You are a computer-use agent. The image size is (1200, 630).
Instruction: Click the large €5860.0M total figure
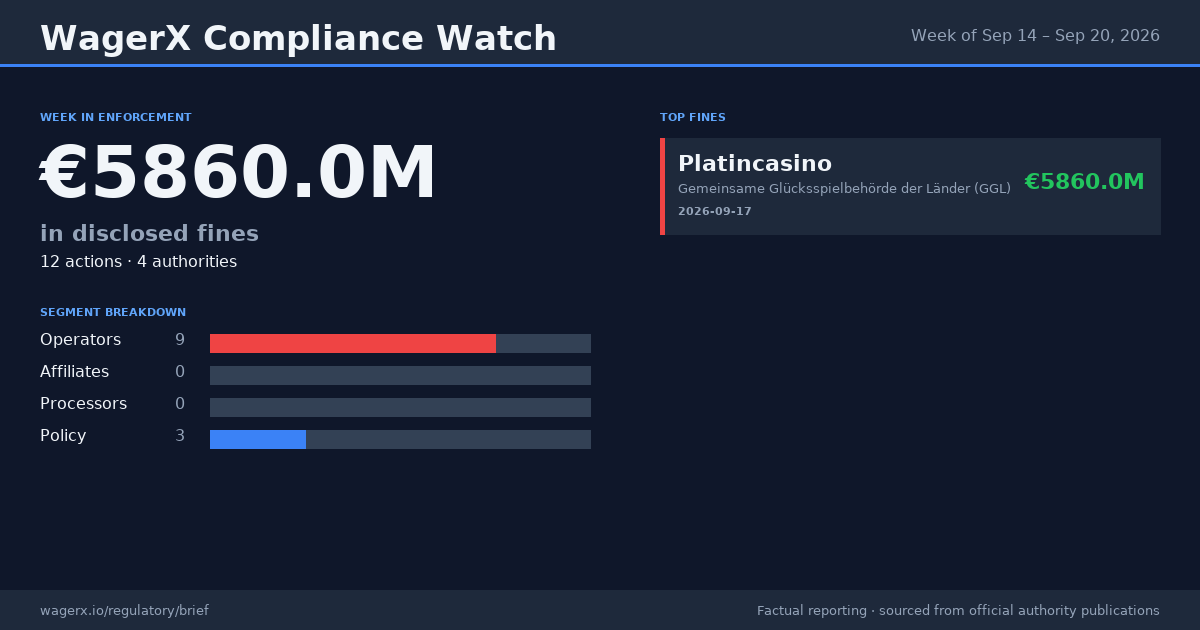pos(239,174)
